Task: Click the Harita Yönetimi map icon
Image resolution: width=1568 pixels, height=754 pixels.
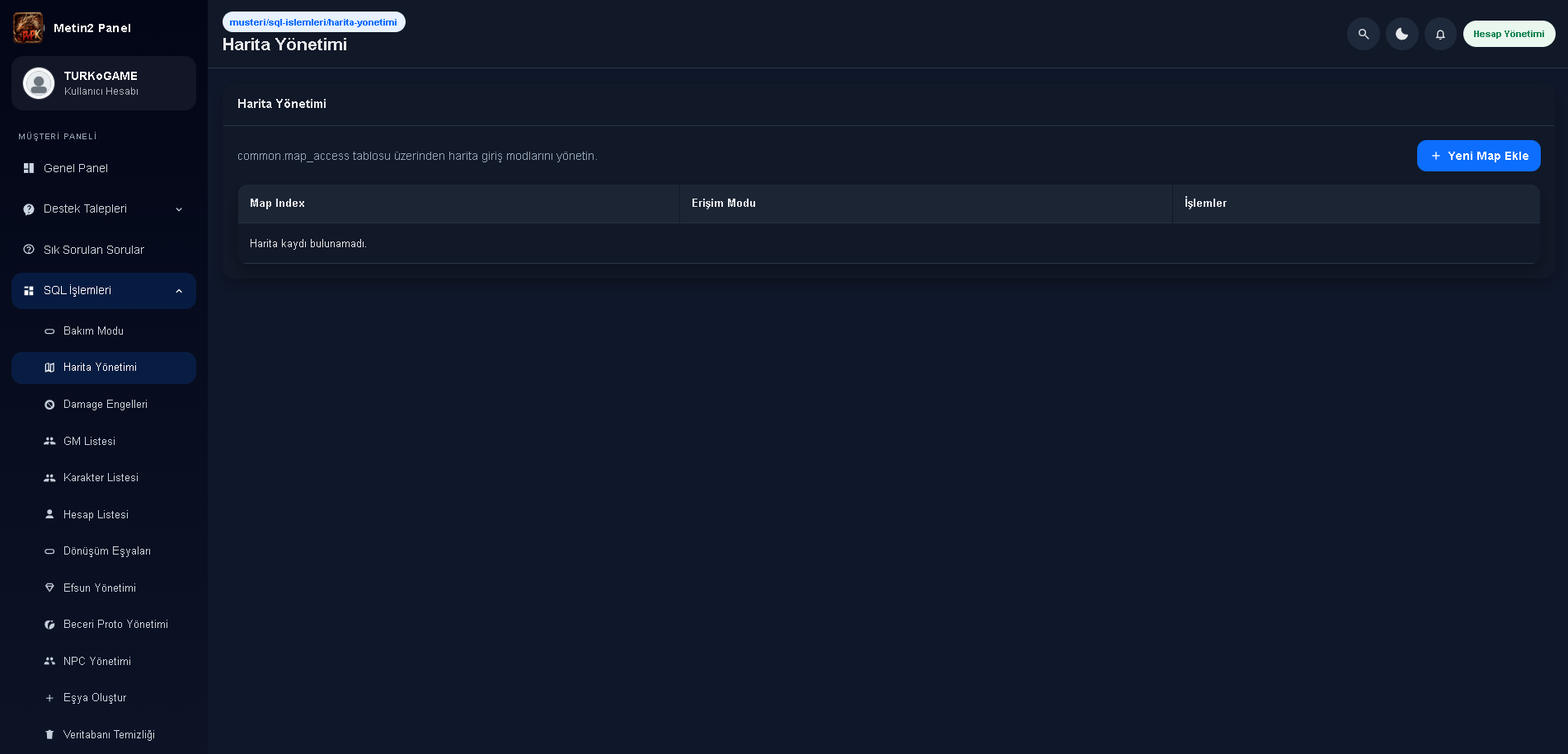Action: point(49,368)
